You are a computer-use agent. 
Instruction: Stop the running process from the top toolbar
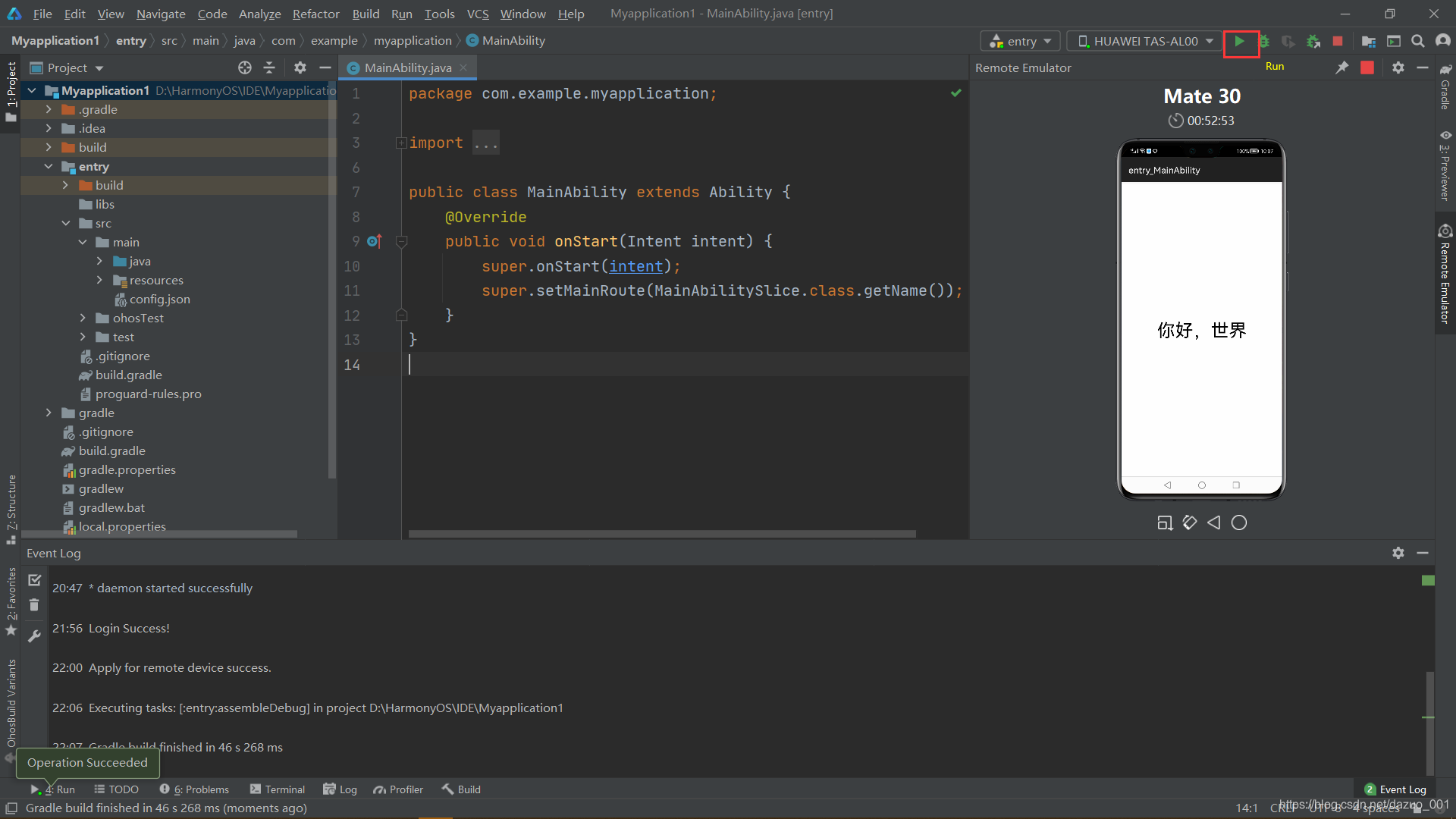coord(1338,42)
